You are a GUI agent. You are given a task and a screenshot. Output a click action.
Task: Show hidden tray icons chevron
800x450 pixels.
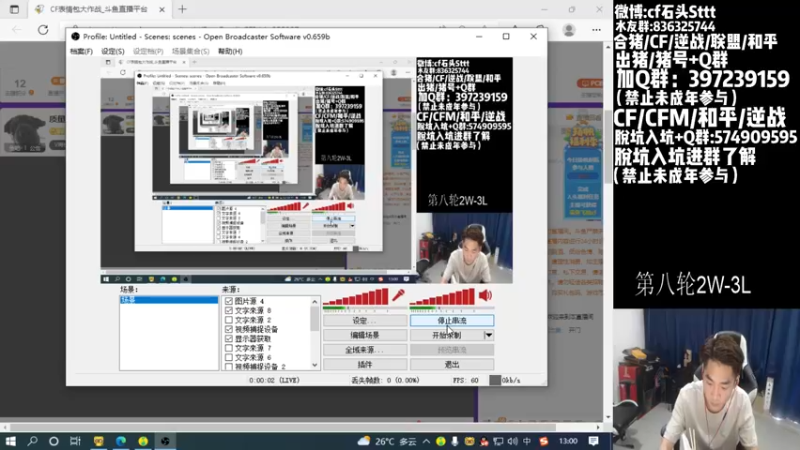click(x=426, y=441)
